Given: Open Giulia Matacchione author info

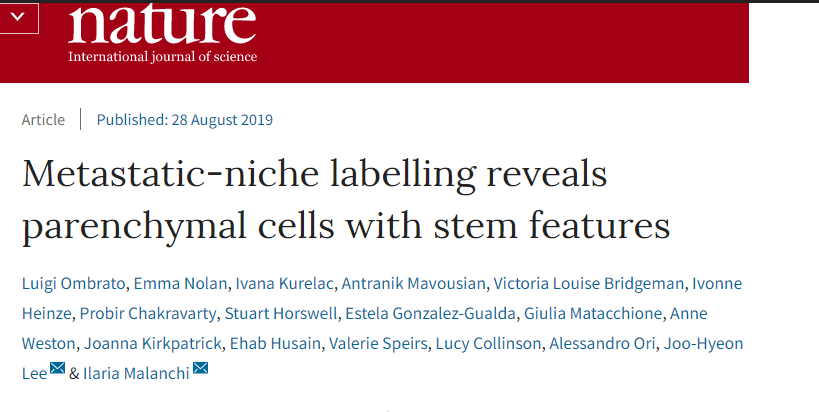Looking at the screenshot, I should 593,314.
